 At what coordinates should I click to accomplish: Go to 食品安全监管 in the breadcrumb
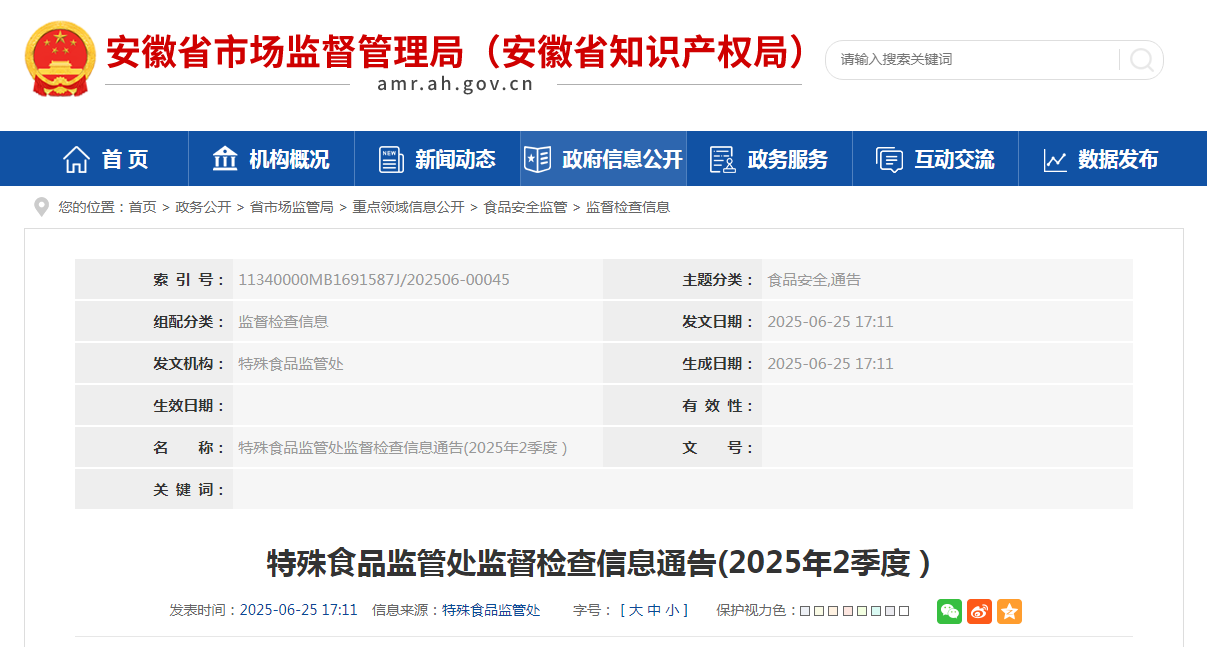click(525, 207)
